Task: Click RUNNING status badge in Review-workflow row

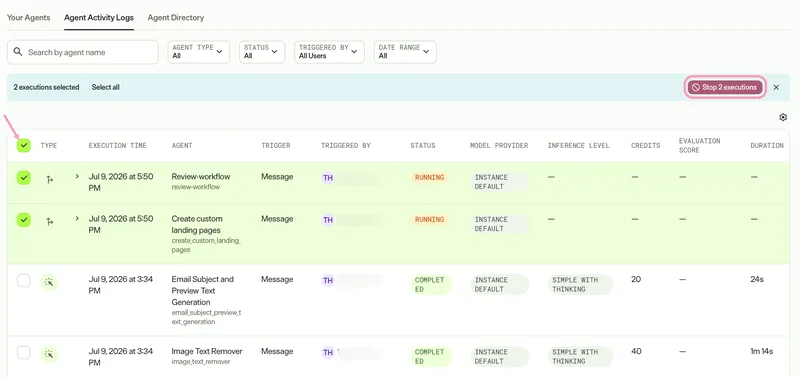Action: point(430,178)
